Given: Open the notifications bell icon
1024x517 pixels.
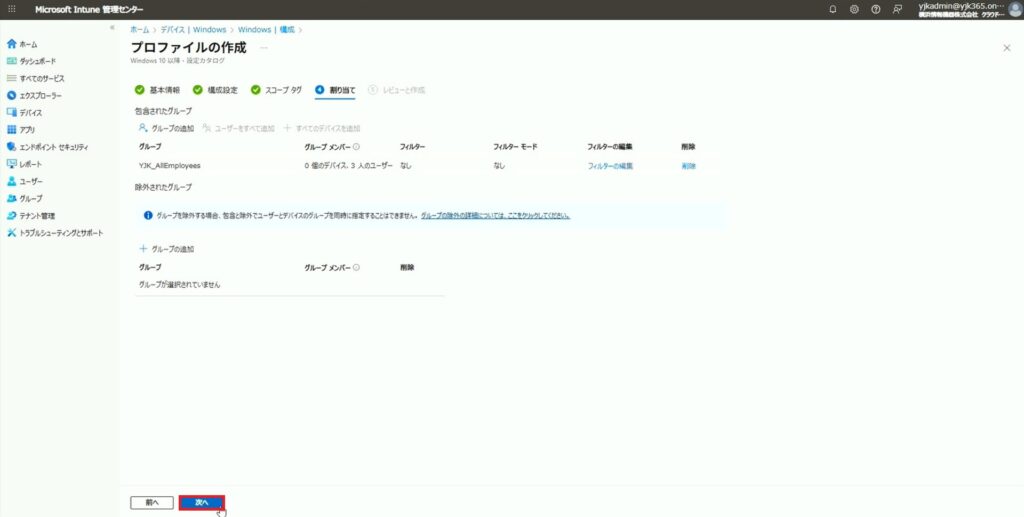Looking at the screenshot, I should pos(833,9).
